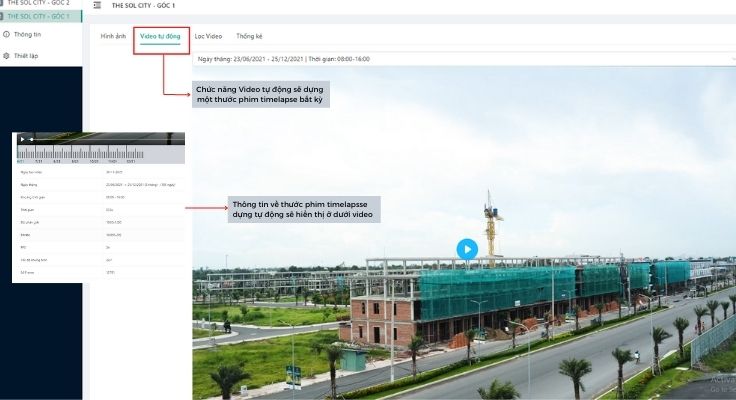Select THE SOL CITY - GÓC 2 in sidebar
The width and height of the screenshot is (736, 400).
coord(38,3)
